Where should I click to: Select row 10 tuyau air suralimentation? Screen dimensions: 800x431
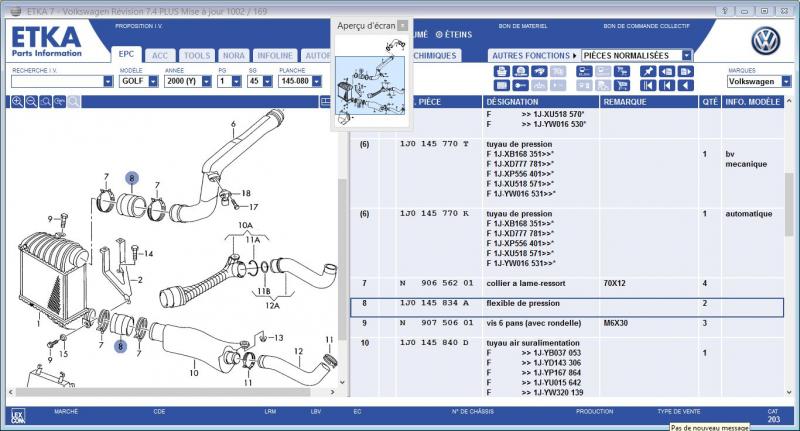point(567,367)
